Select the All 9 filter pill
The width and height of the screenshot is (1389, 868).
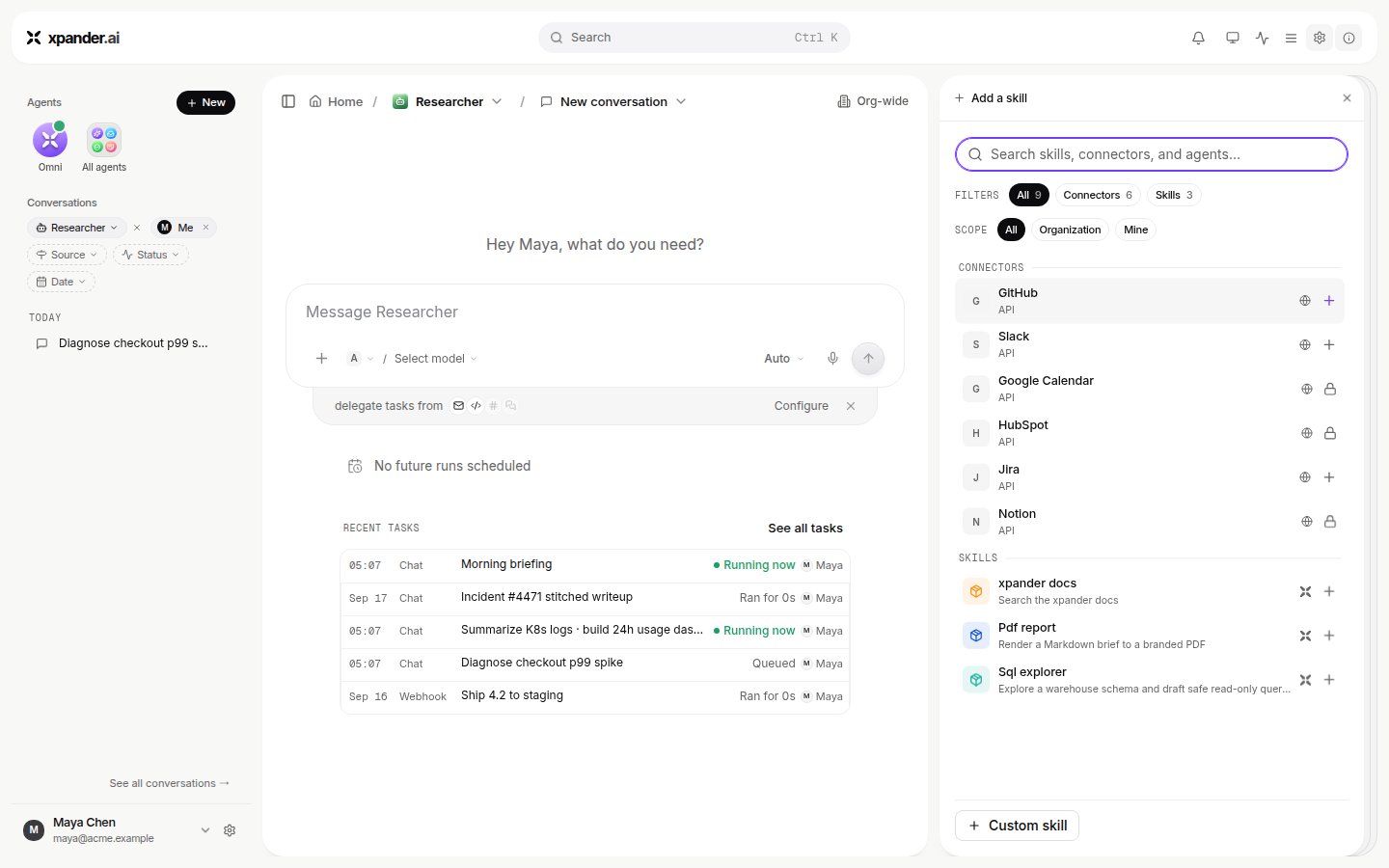point(1029,195)
